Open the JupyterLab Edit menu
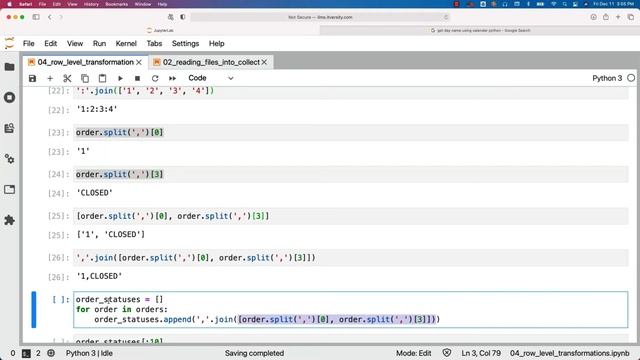This screenshot has width=640, height=360. pos(51,44)
